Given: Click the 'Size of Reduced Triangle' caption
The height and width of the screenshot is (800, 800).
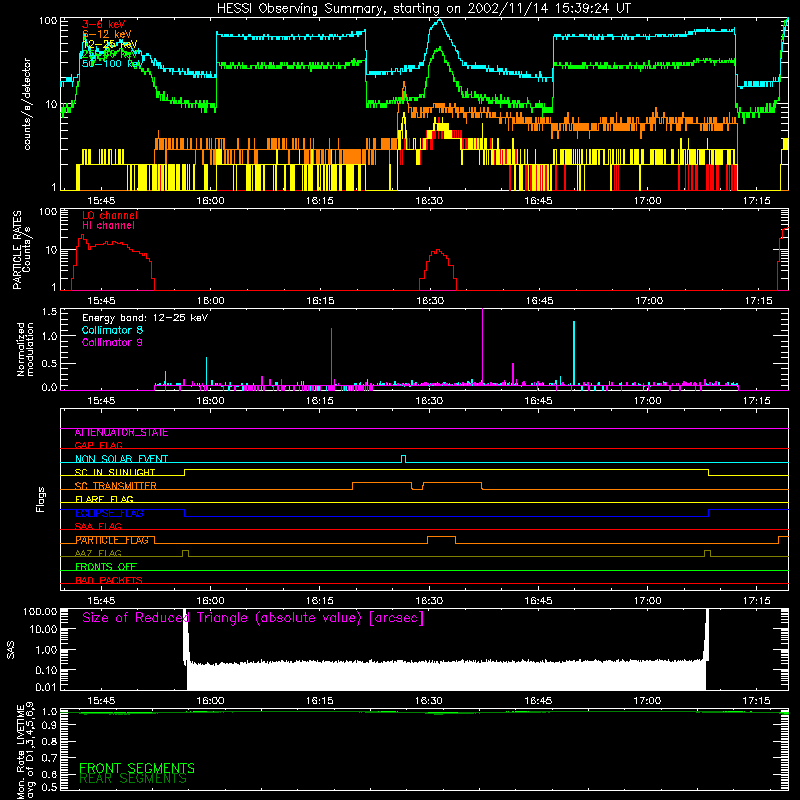Looking at the screenshot, I should pyautogui.click(x=253, y=618).
